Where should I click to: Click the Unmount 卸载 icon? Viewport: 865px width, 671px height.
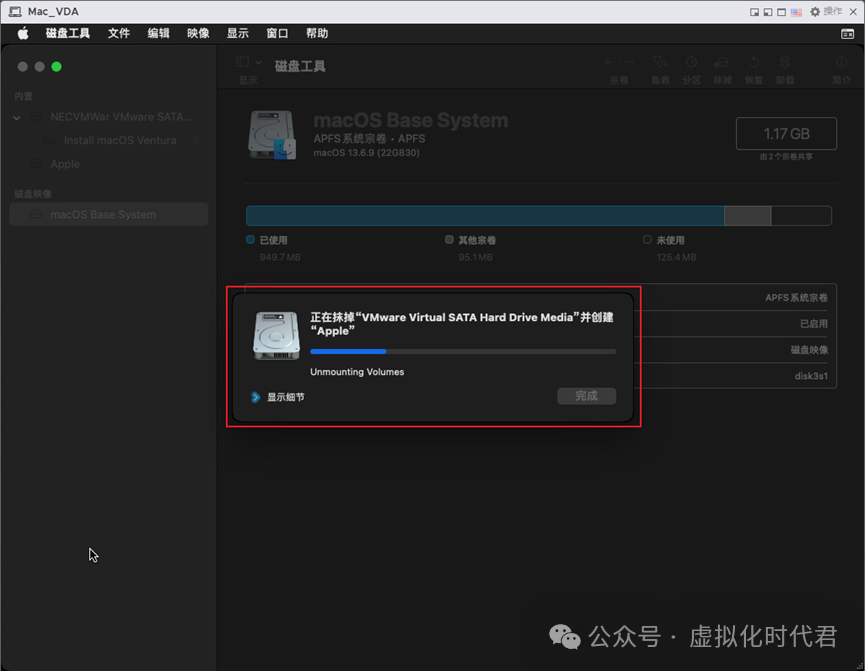click(x=784, y=62)
